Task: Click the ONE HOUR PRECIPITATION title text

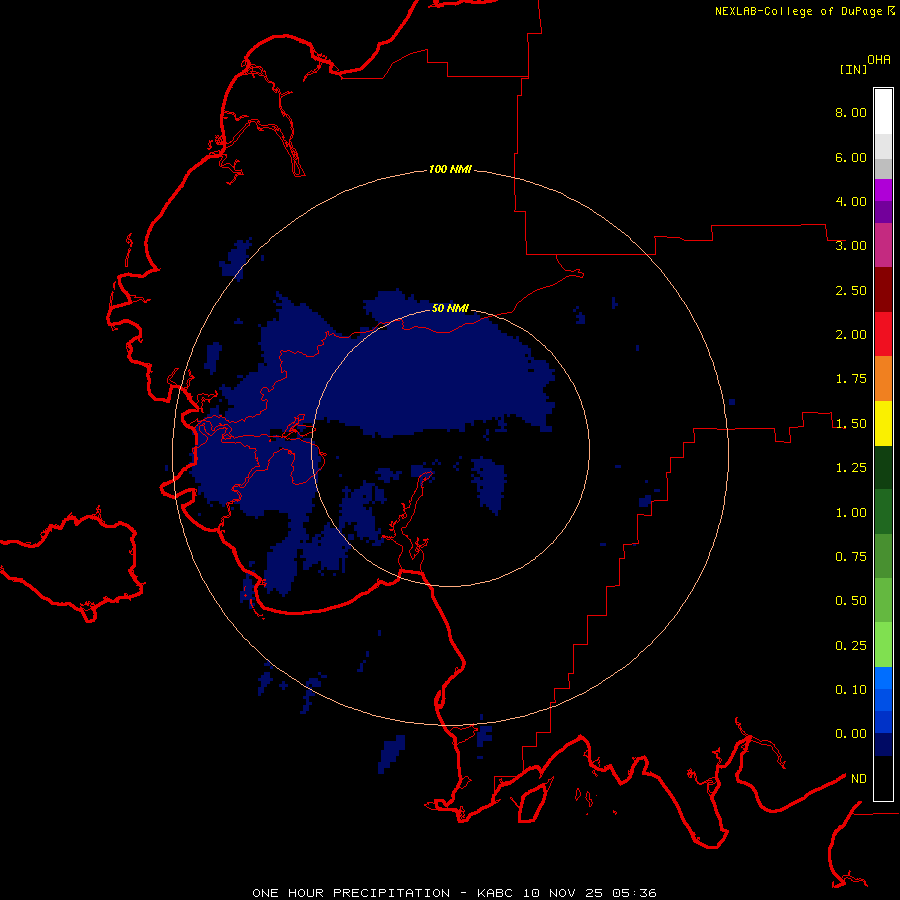Action: tap(351, 893)
